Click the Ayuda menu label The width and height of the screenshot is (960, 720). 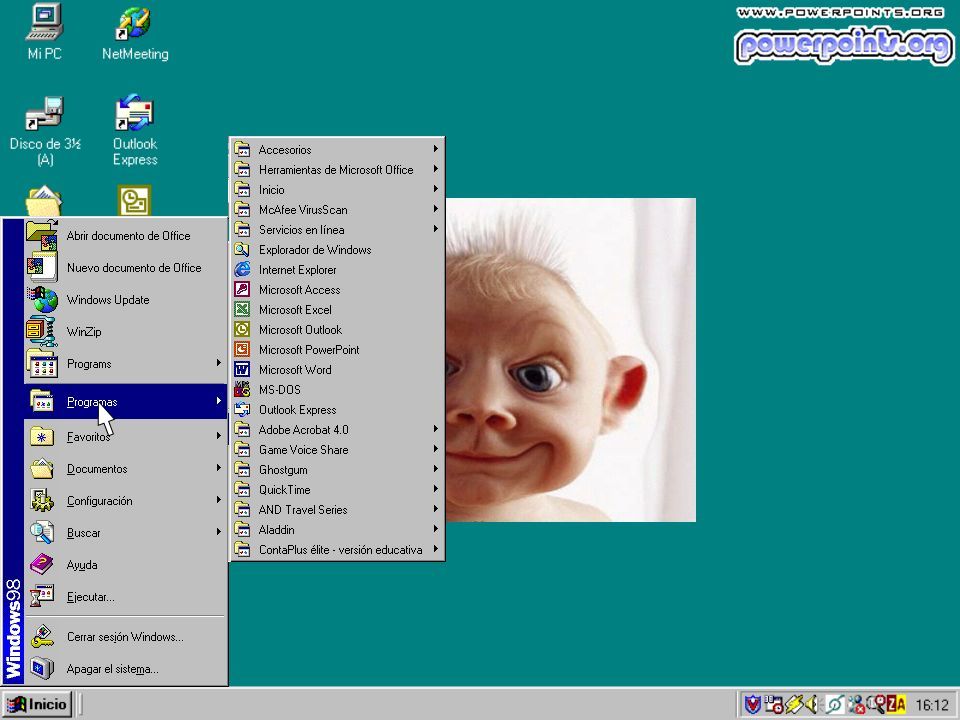(x=81, y=565)
